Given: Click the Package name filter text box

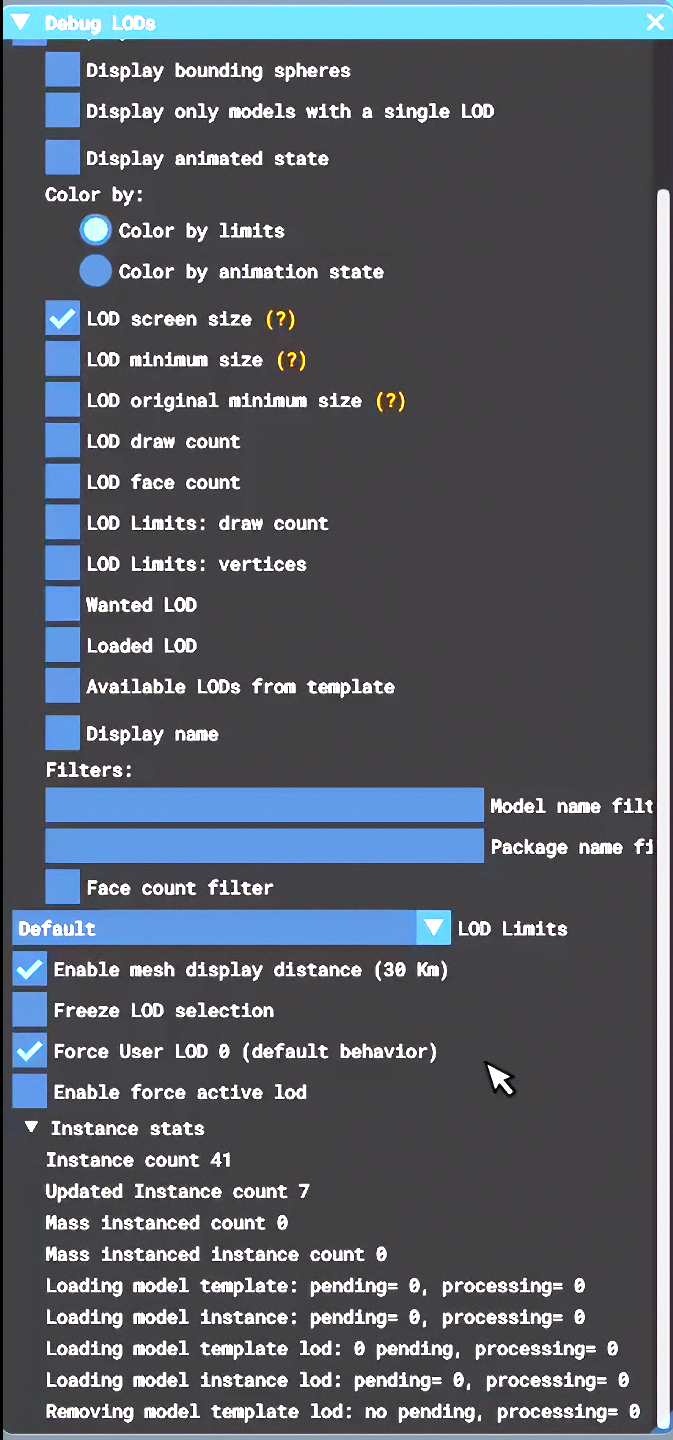Looking at the screenshot, I should point(264,846).
